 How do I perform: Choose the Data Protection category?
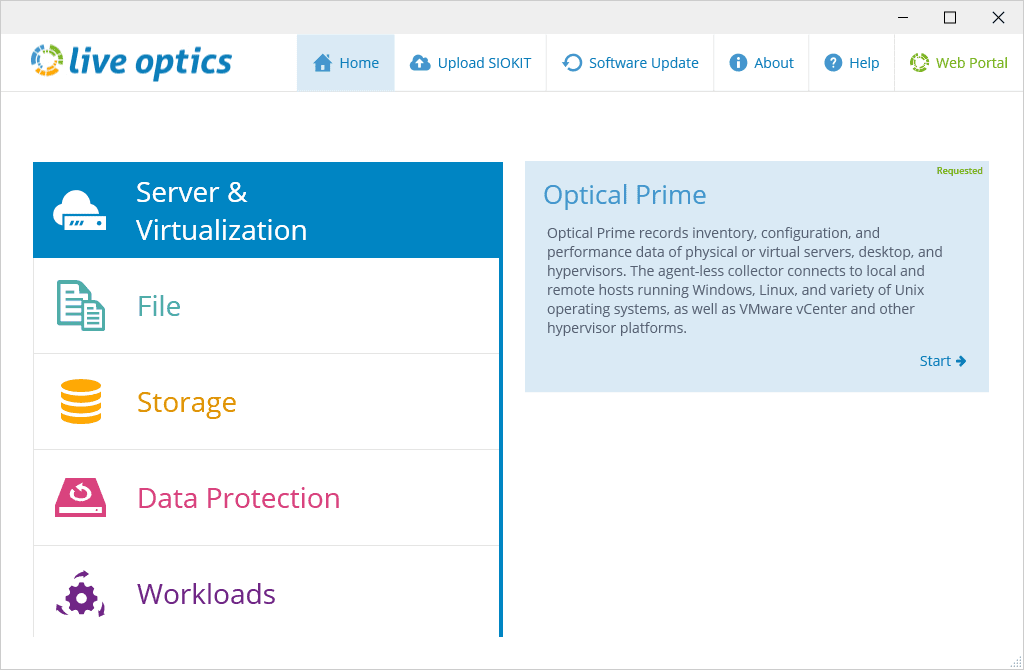(238, 498)
